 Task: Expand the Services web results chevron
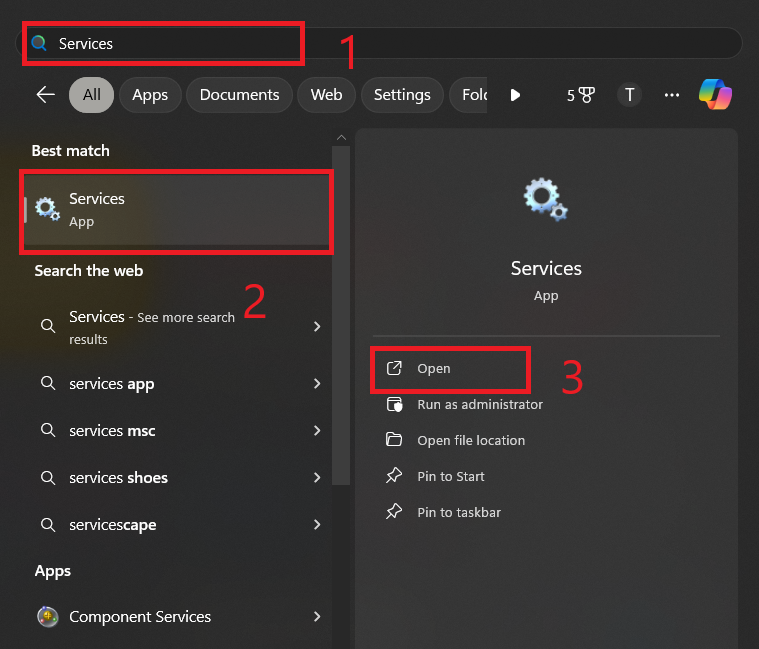(x=317, y=327)
